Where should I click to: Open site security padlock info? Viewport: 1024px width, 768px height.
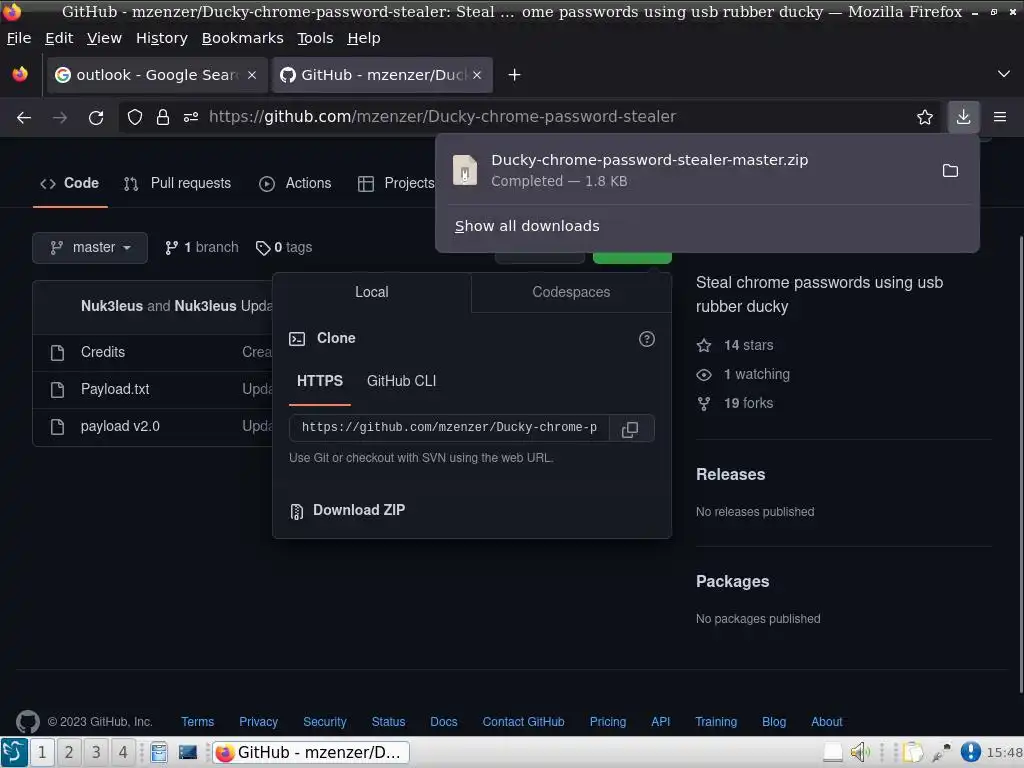click(163, 118)
